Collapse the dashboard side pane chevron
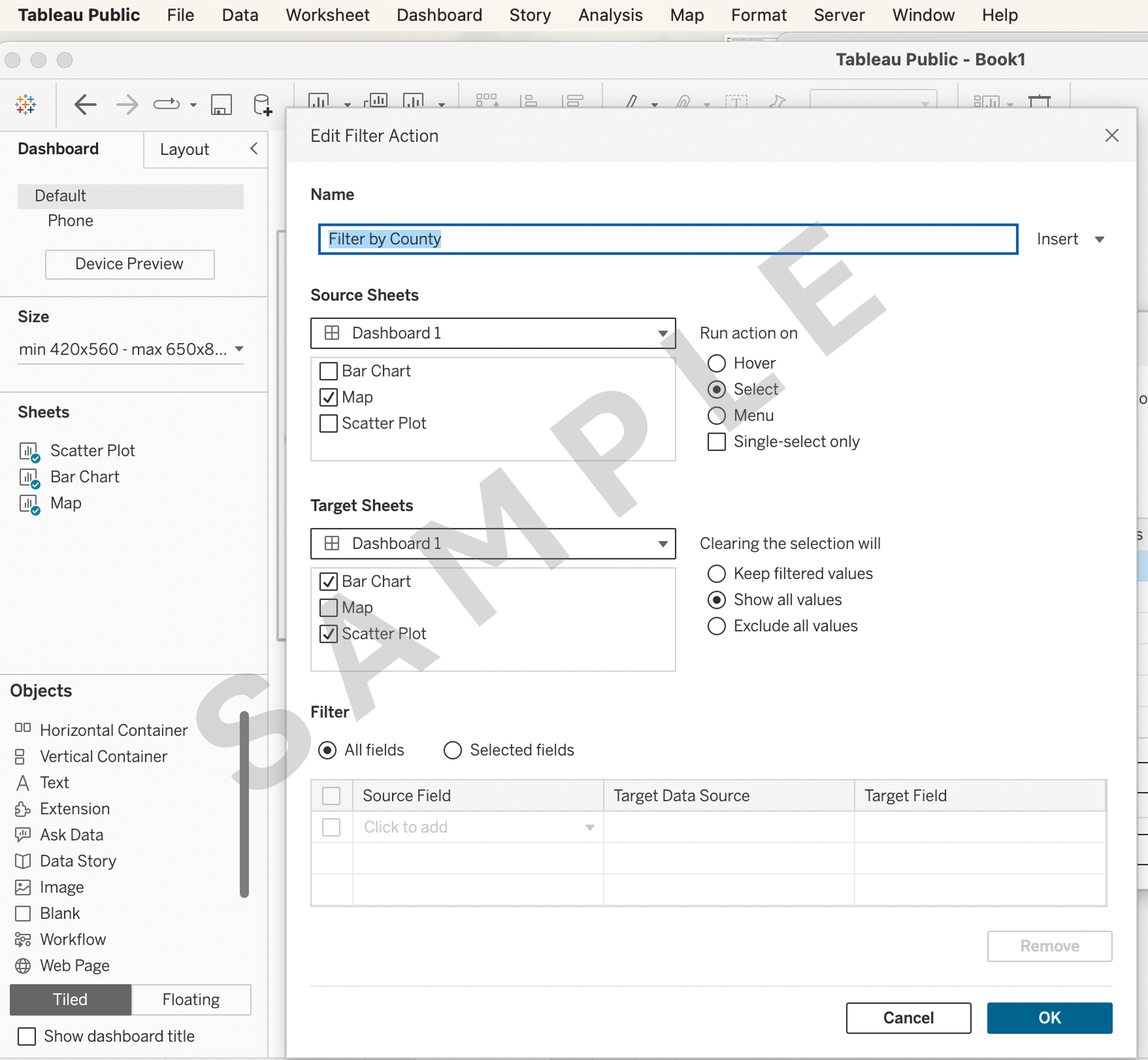This screenshot has height=1060, width=1148. coord(254,149)
